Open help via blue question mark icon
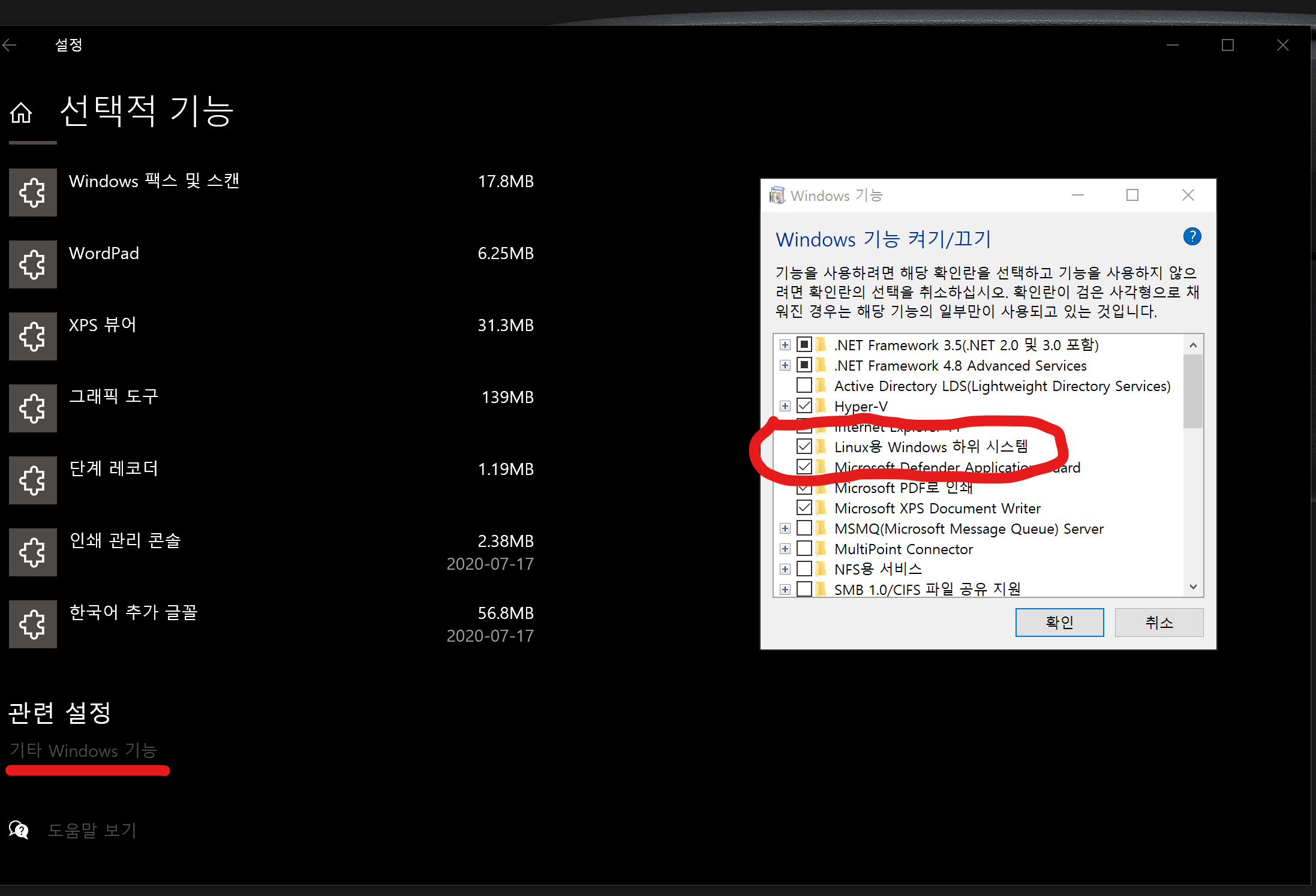 (1192, 236)
